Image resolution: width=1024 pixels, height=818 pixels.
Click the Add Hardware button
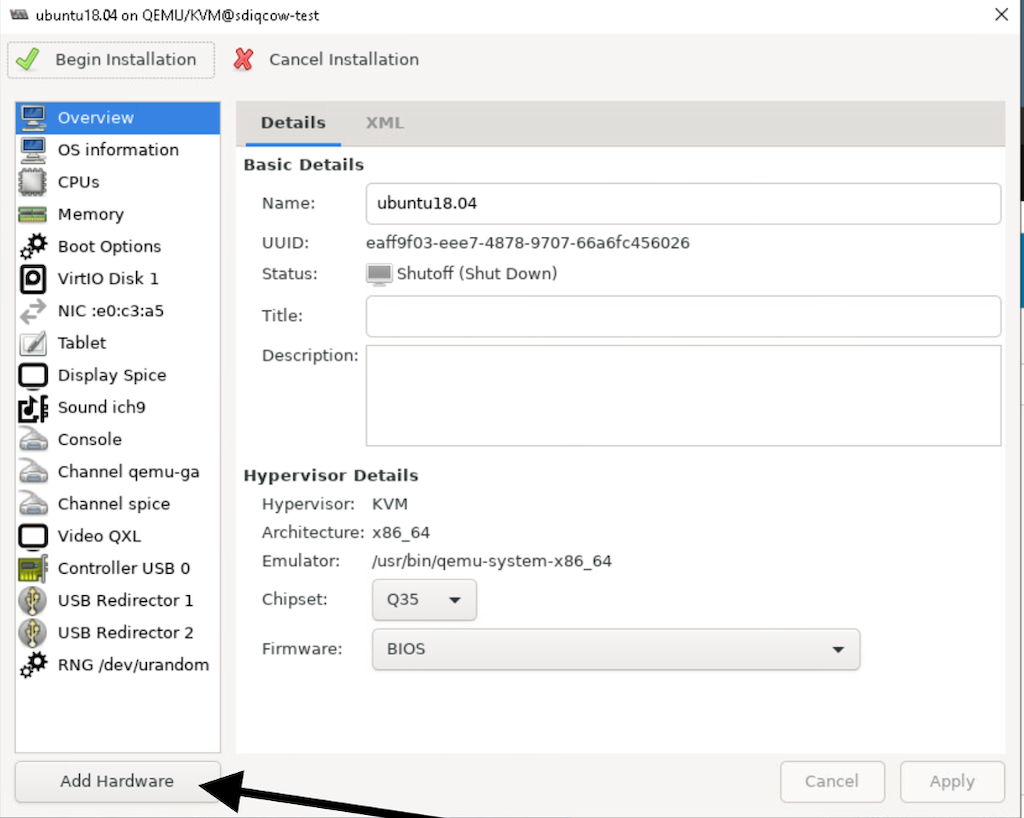click(118, 781)
